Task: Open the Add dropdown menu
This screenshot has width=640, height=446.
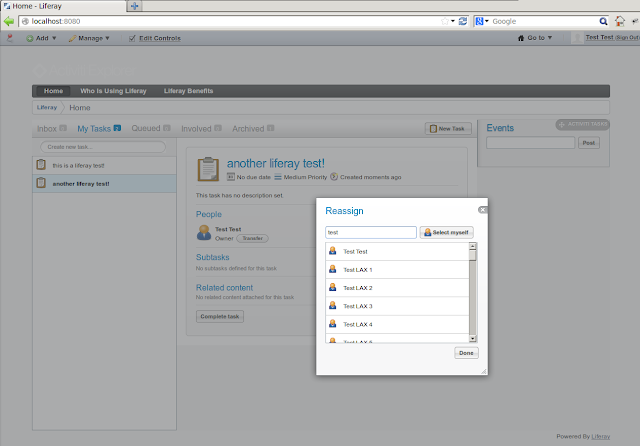Action: (x=41, y=38)
